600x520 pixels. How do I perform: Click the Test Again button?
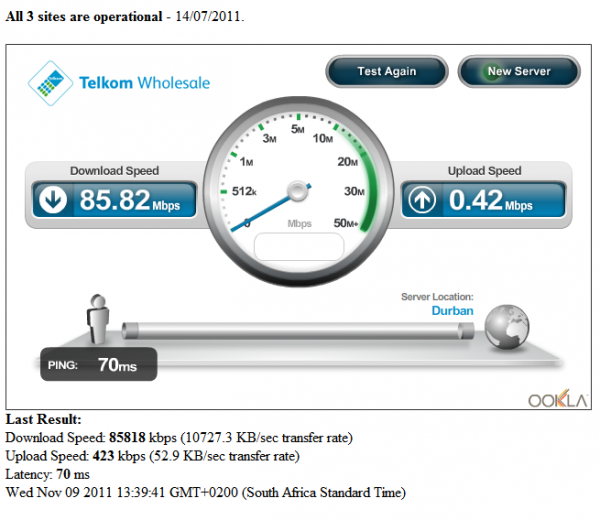coord(386,72)
